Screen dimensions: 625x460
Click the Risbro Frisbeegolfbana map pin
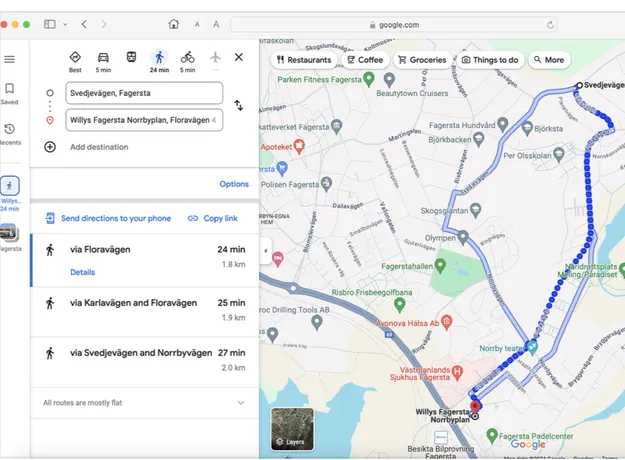tap(399, 305)
